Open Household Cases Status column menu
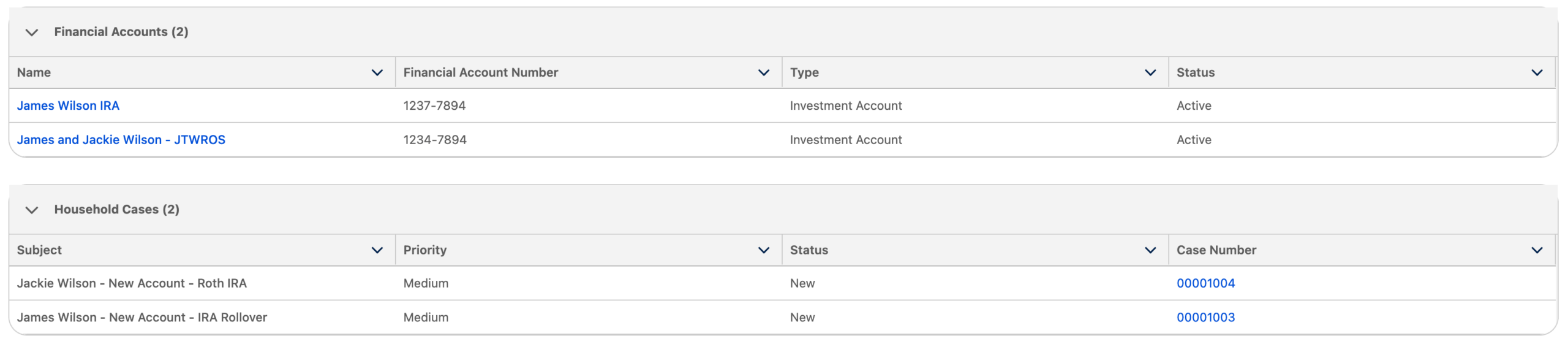Image resolution: width=1568 pixels, height=344 pixels. [1150, 250]
